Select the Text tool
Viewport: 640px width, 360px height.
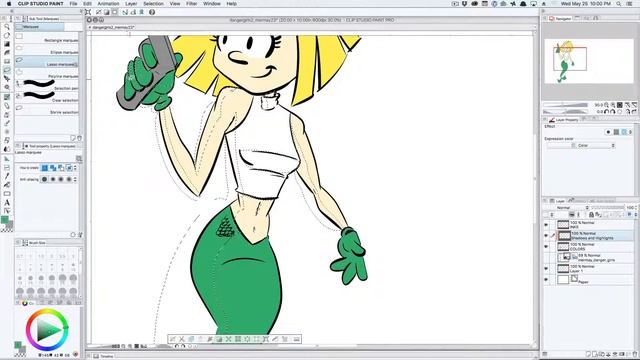[7, 202]
